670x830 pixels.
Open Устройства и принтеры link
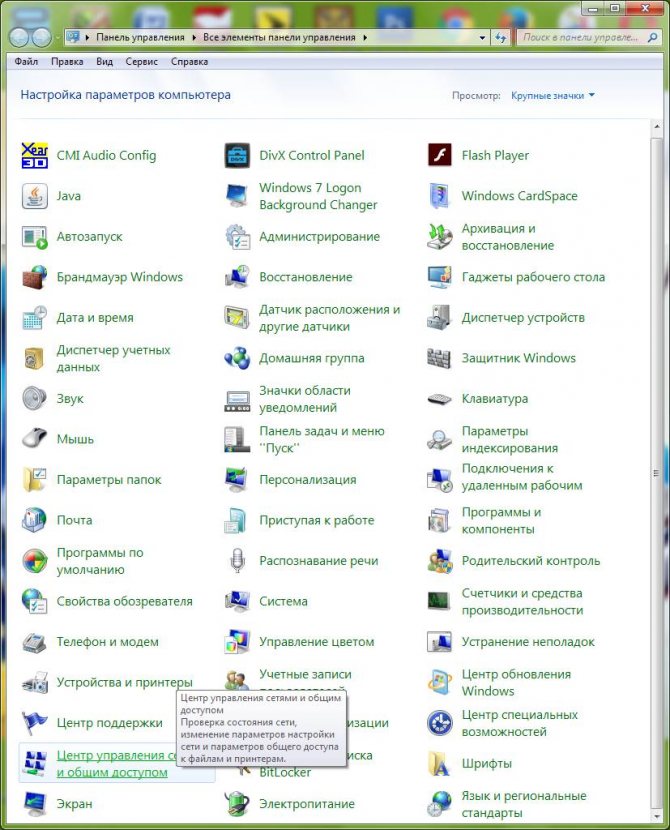[x=124, y=682]
